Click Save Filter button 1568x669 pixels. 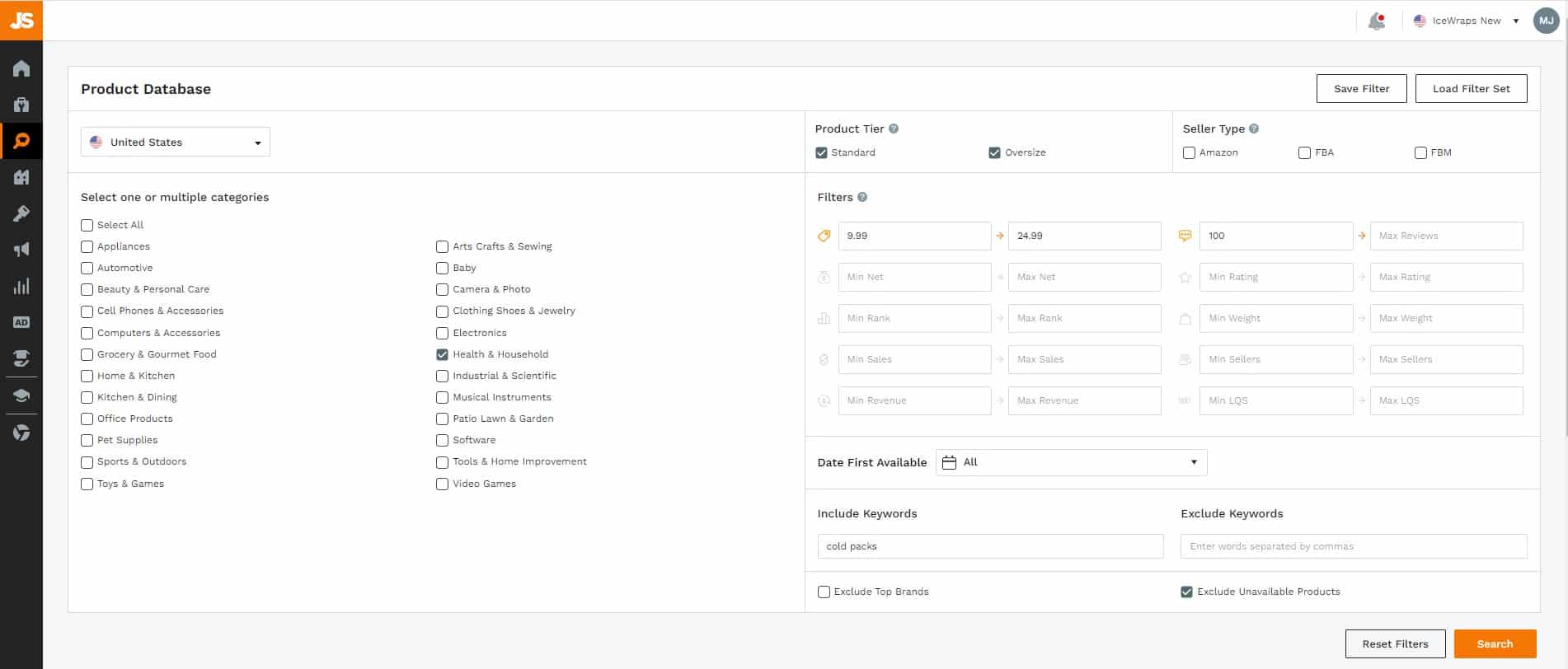1361,88
